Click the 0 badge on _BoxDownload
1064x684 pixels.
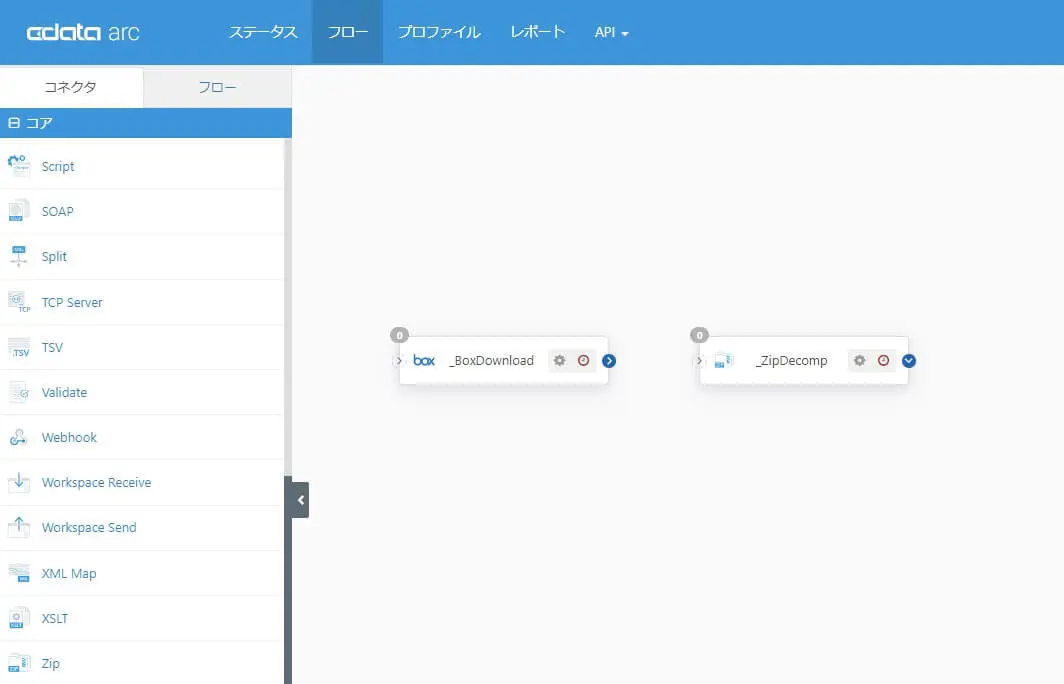coord(399,335)
